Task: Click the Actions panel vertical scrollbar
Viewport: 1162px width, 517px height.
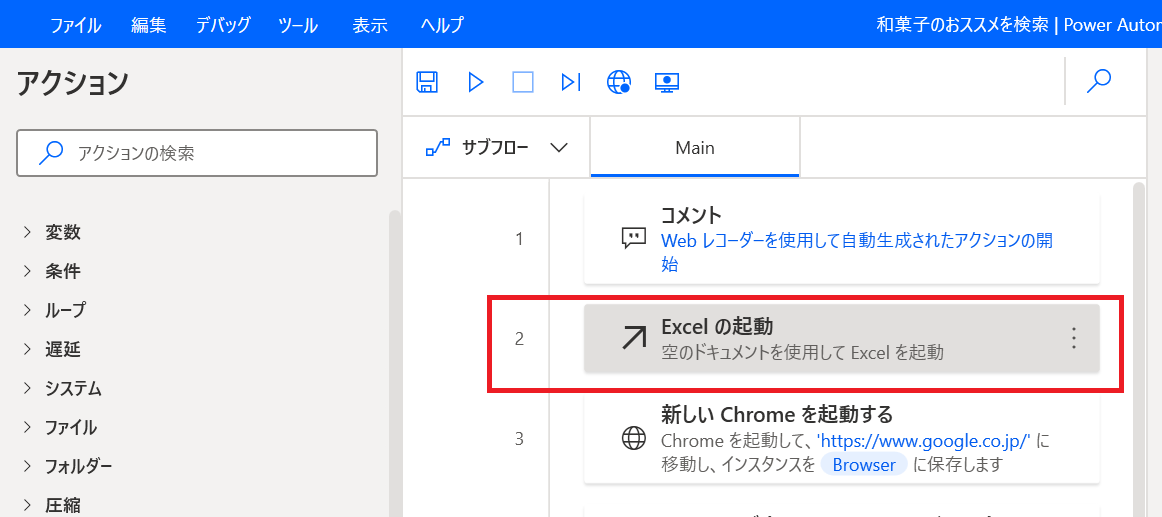Action: pyautogui.click(x=395, y=363)
